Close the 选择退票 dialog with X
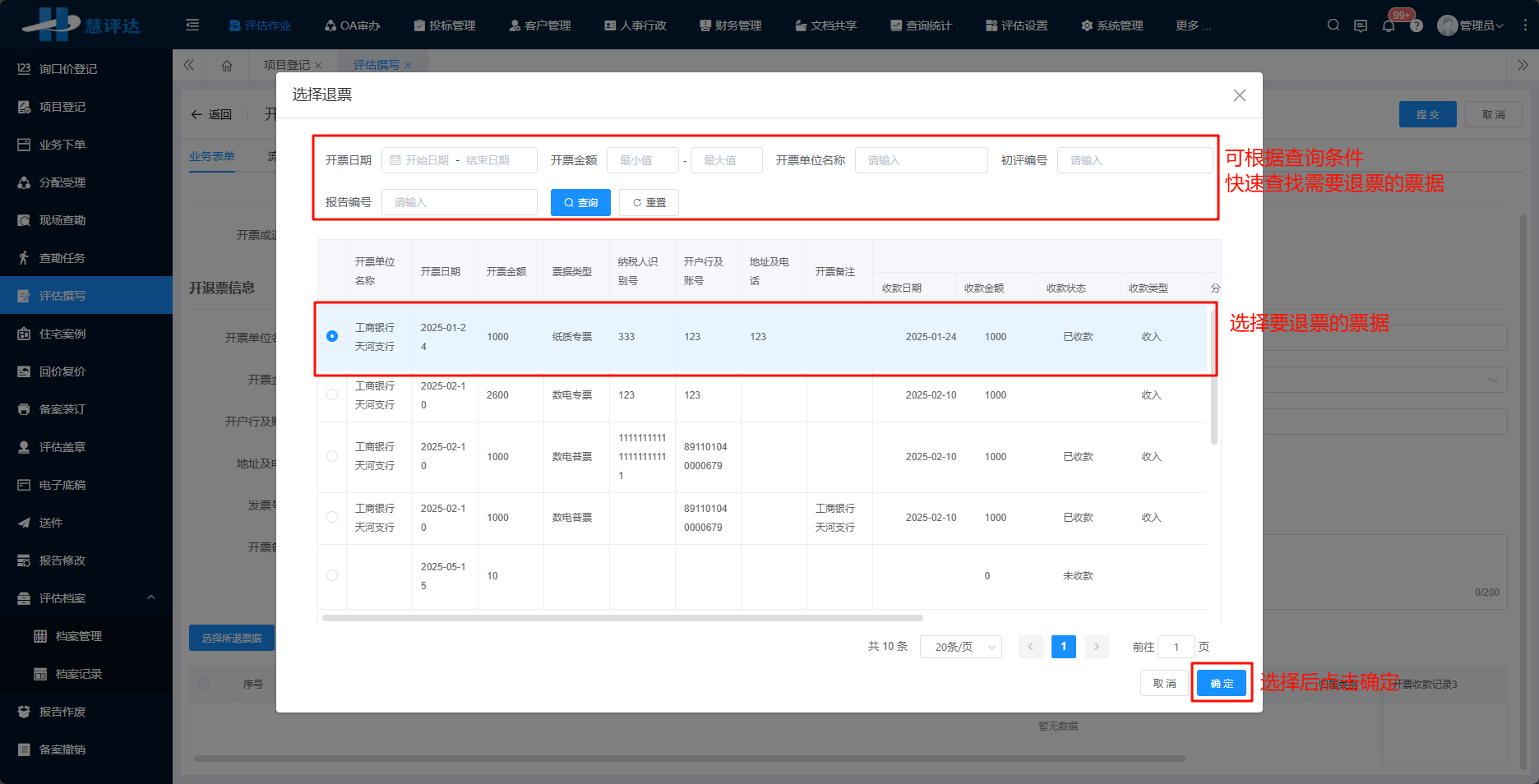 pyautogui.click(x=1239, y=95)
